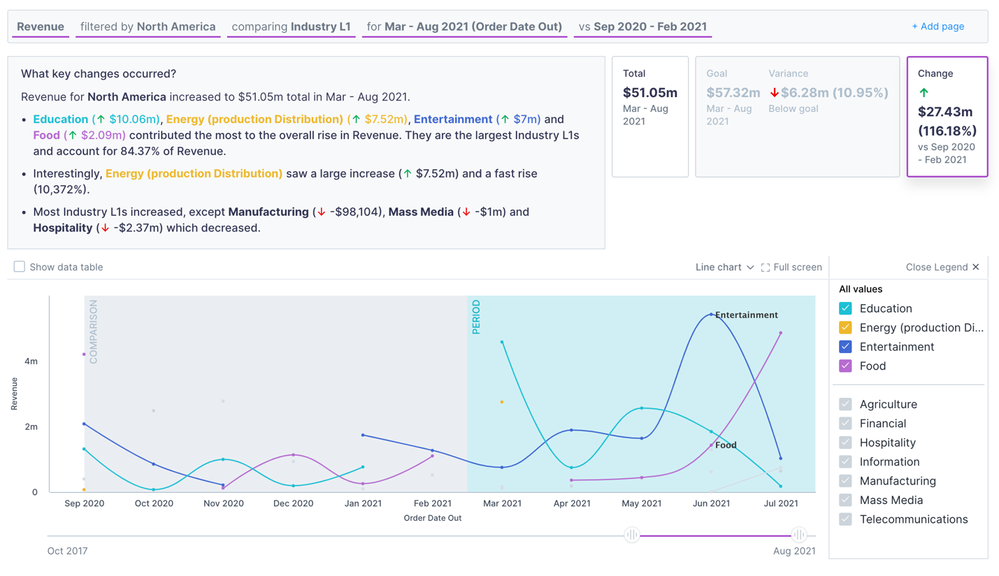Click the Add page link

[x=938, y=27]
